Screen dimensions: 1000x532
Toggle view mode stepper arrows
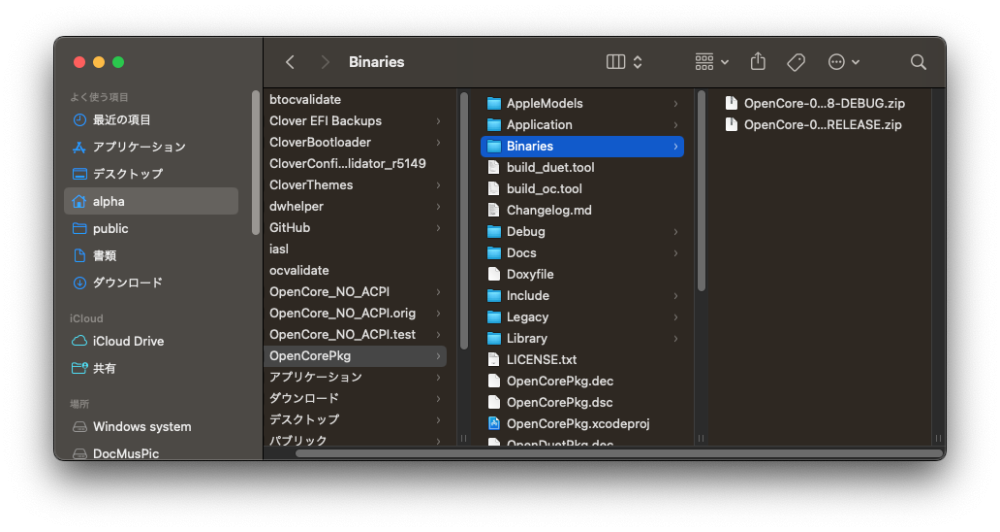pos(637,62)
